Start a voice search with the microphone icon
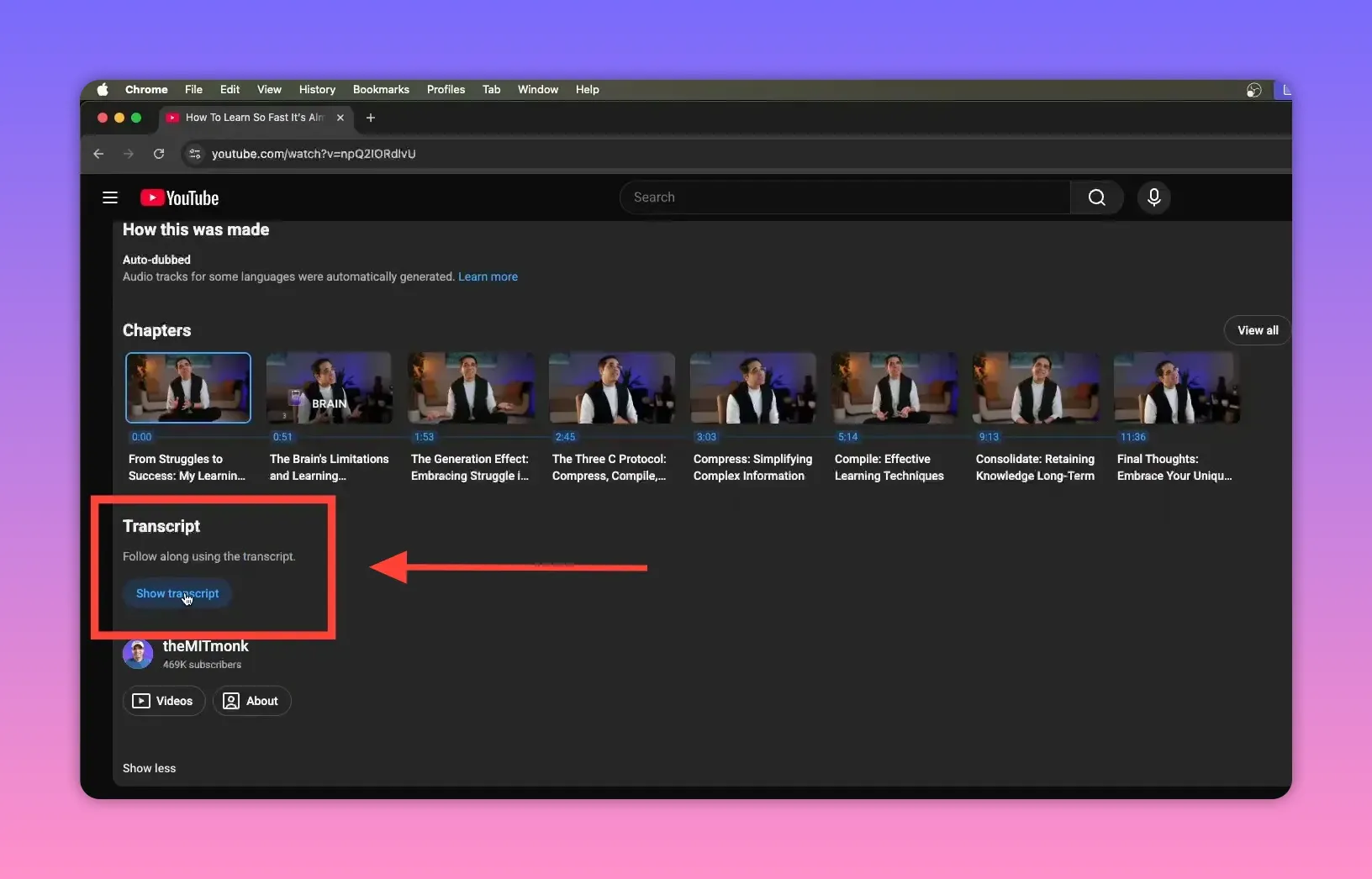1372x879 pixels. (x=1153, y=197)
